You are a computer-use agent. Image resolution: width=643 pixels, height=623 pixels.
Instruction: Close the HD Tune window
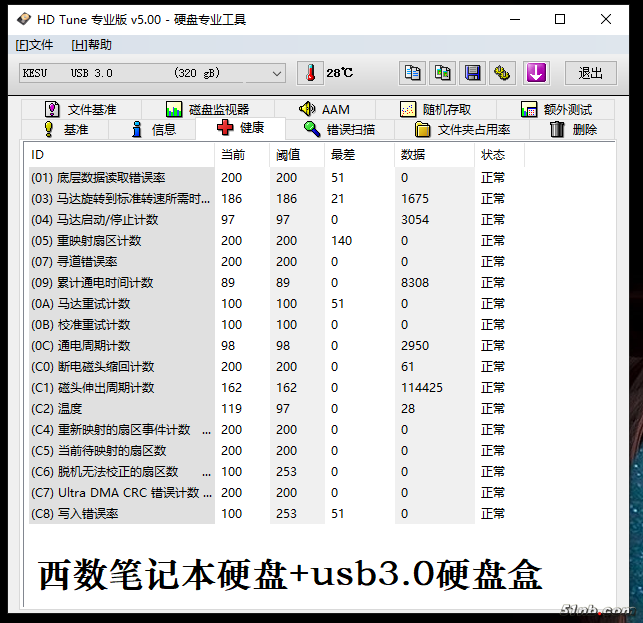pos(606,19)
